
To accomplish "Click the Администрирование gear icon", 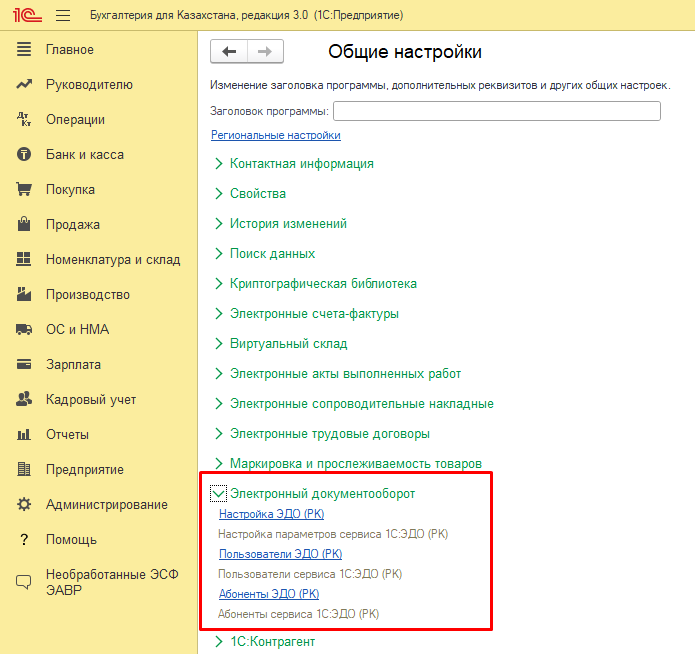I will [24, 504].
